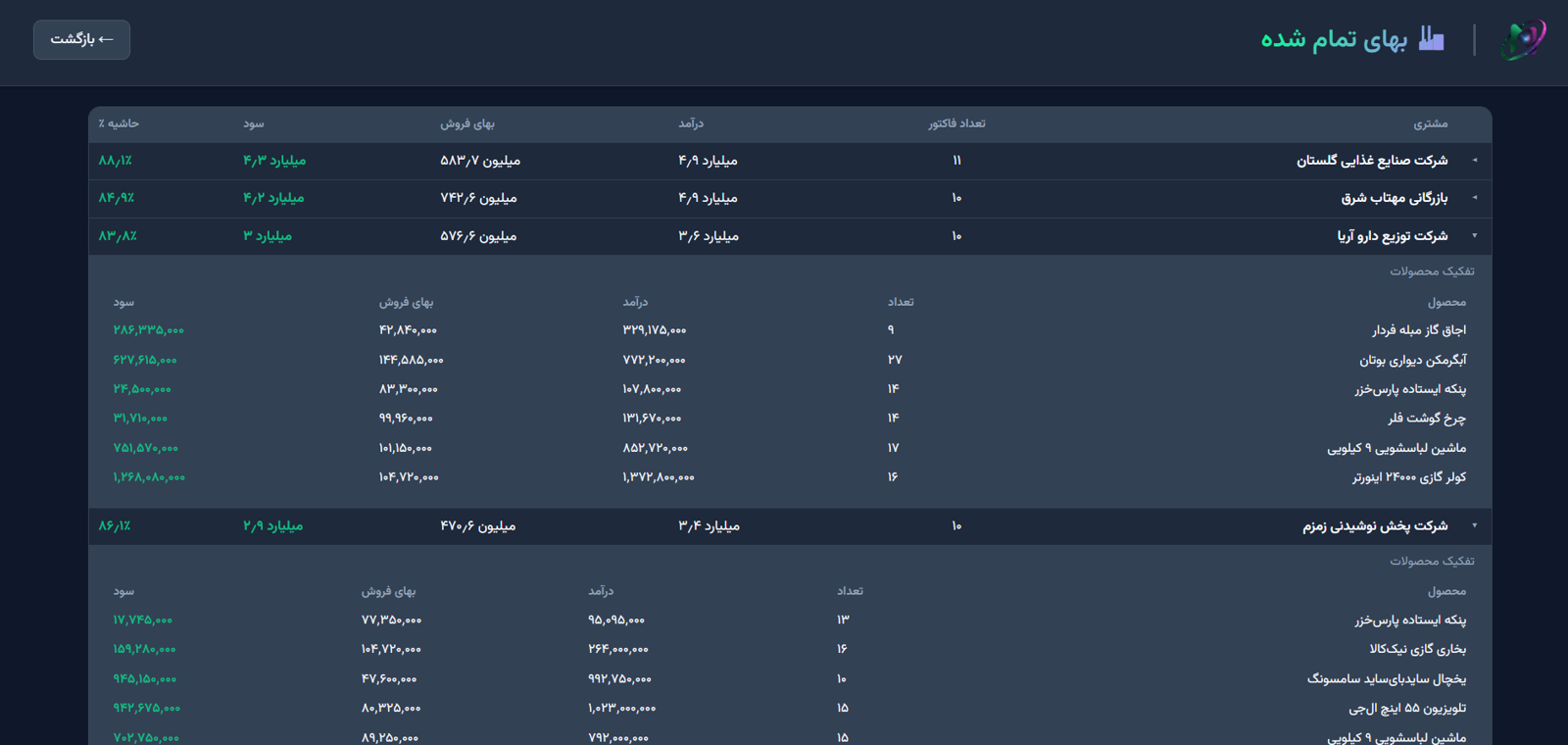Click revenue value ۱,۳۷۲,۸۰۰,۰۰۰
This screenshot has width=1568, height=745.
tap(659, 477)
